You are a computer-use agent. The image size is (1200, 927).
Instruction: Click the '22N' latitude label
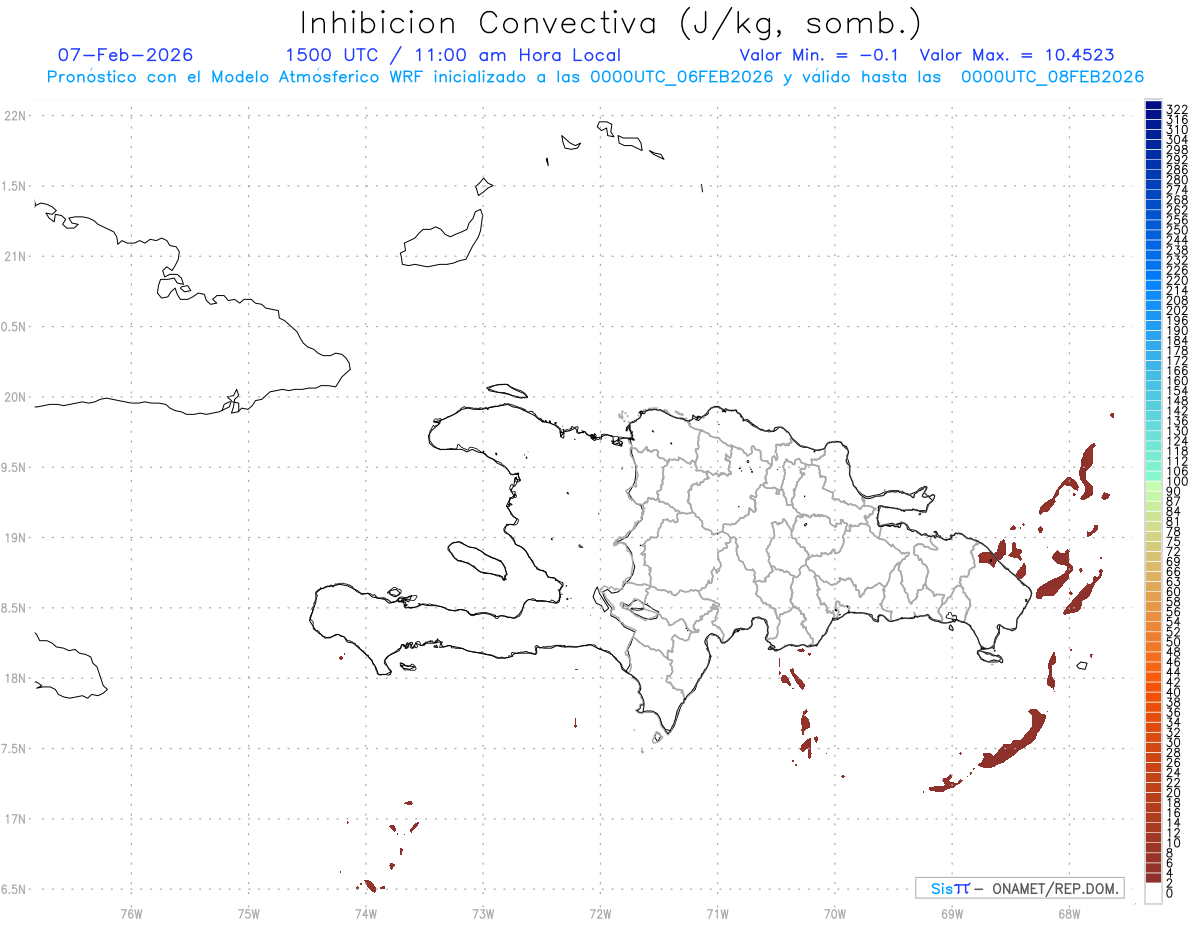click(15, 116)
